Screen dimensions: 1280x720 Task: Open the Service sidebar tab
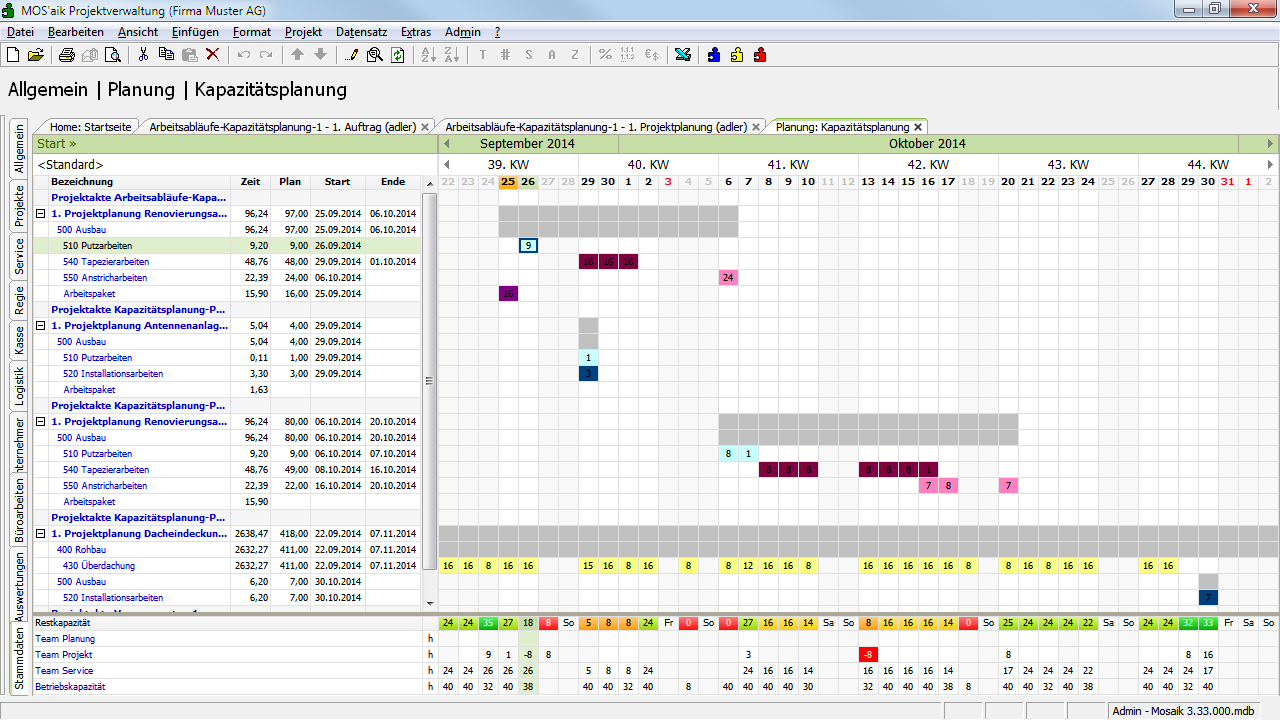coord(19,257)
